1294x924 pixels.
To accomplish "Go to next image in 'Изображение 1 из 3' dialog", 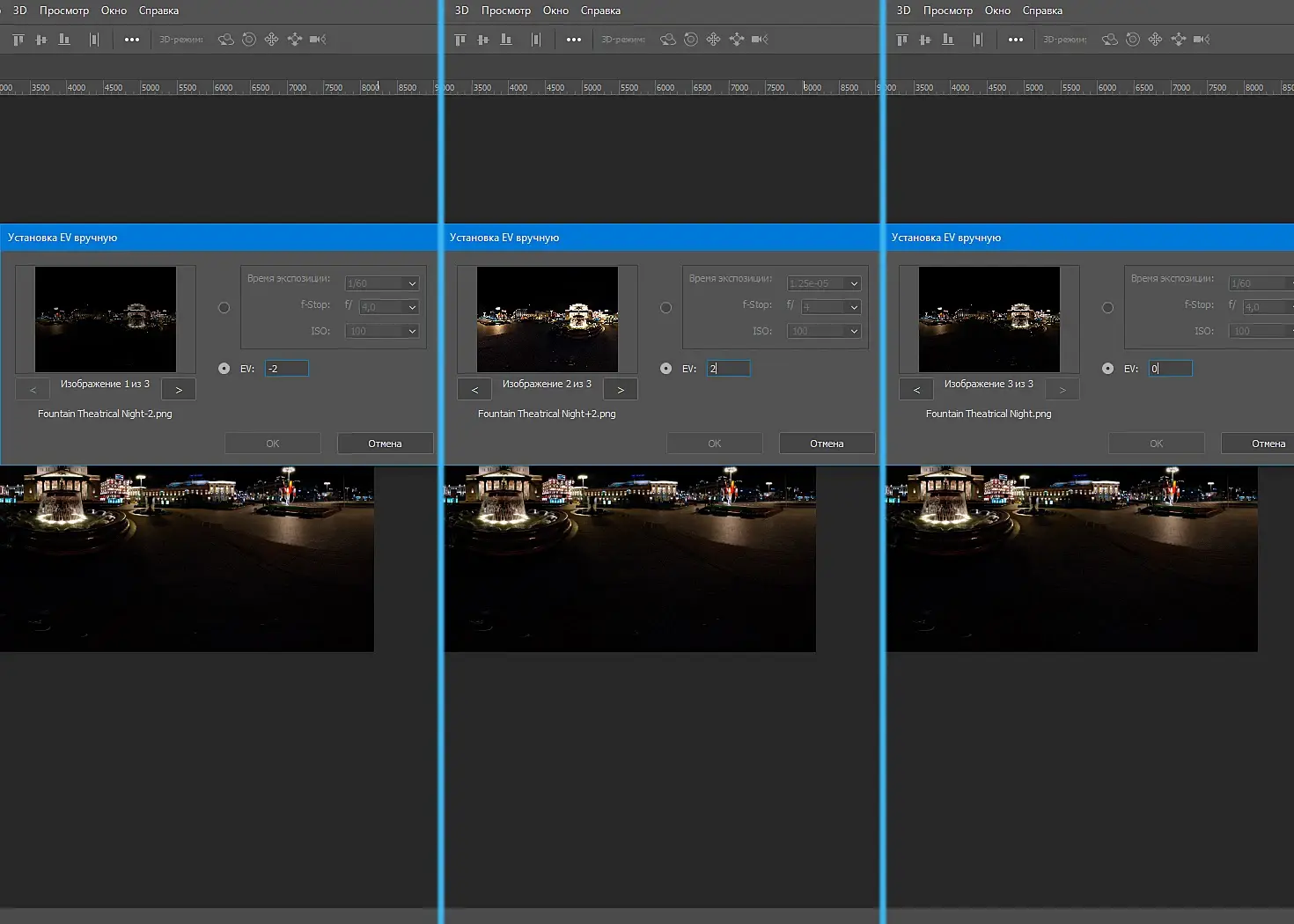I will [x=179, y=390].
